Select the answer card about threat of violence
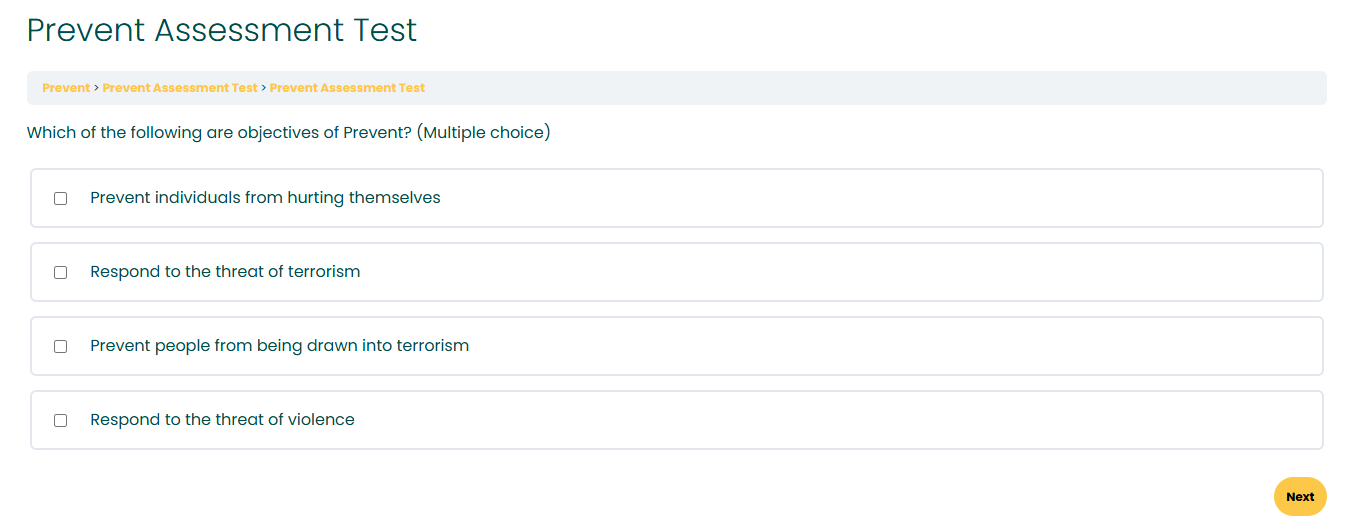 click(x=677, y=420)
